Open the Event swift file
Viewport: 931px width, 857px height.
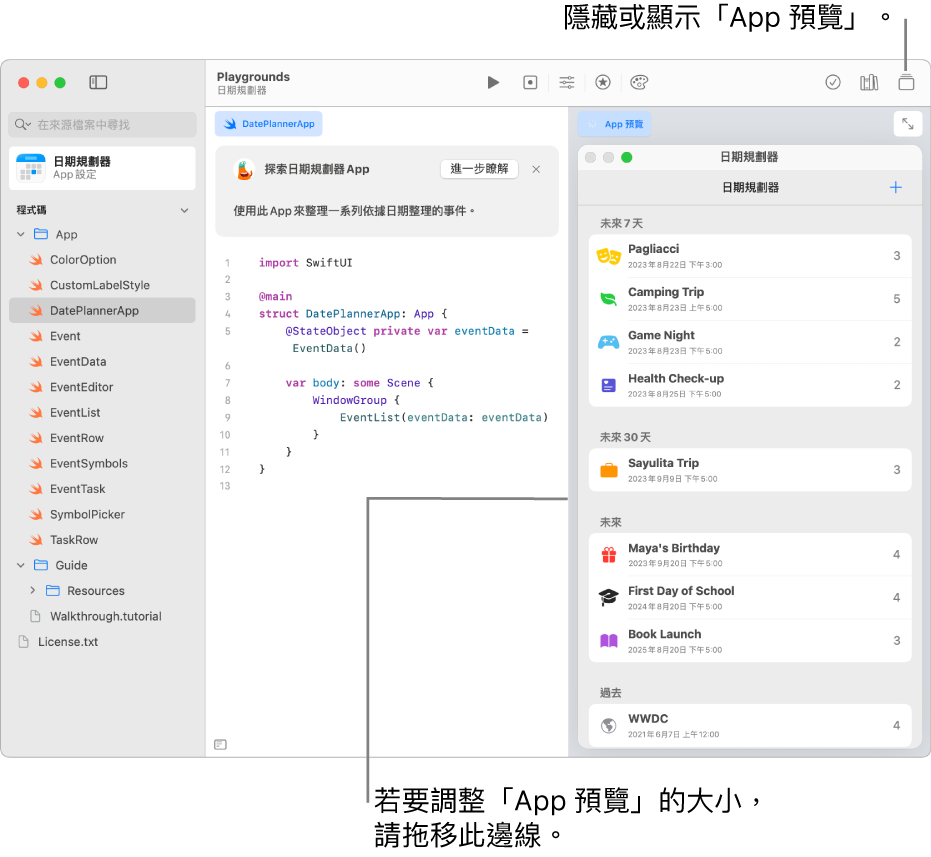click(x=102, y=336)
